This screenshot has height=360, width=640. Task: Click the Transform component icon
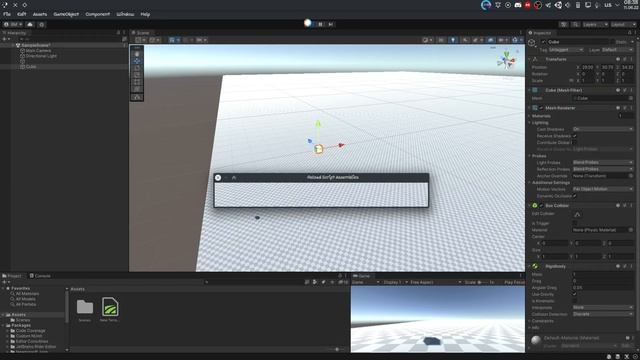point(535,59)
